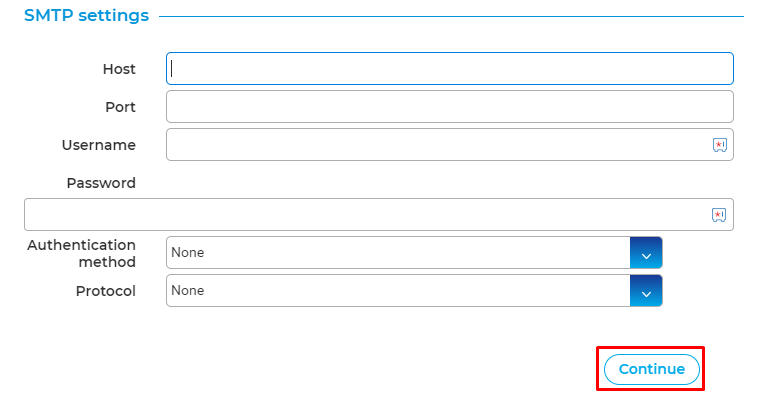Click the blinking text cursor in Host

click(x=172, y=69)
